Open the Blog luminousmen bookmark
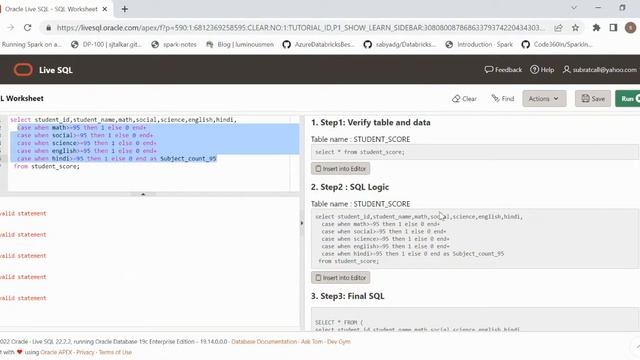This screenshot has width=640, height=360. [240, 44]
